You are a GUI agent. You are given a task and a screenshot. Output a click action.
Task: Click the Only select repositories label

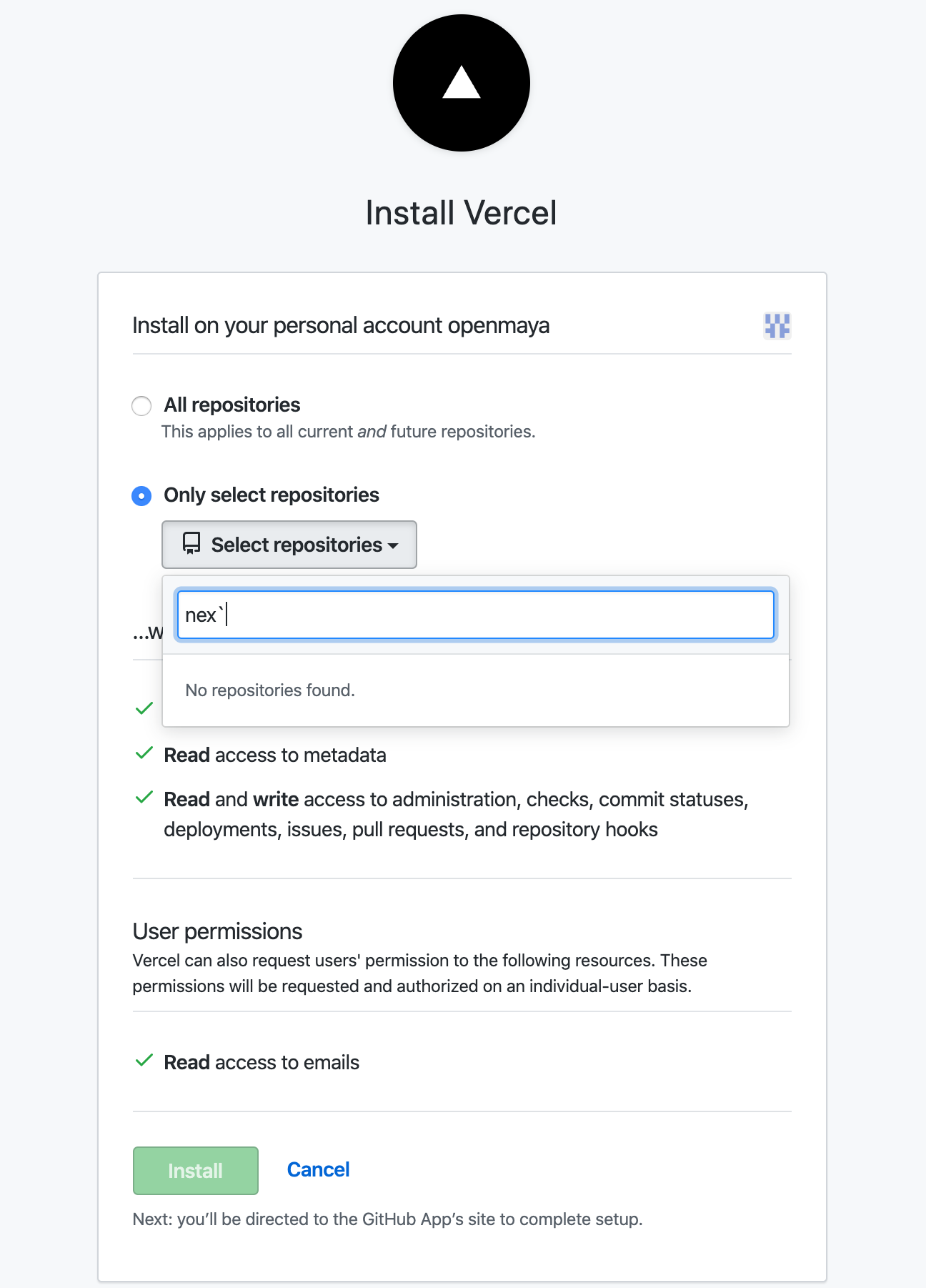[x=272, y=495]
